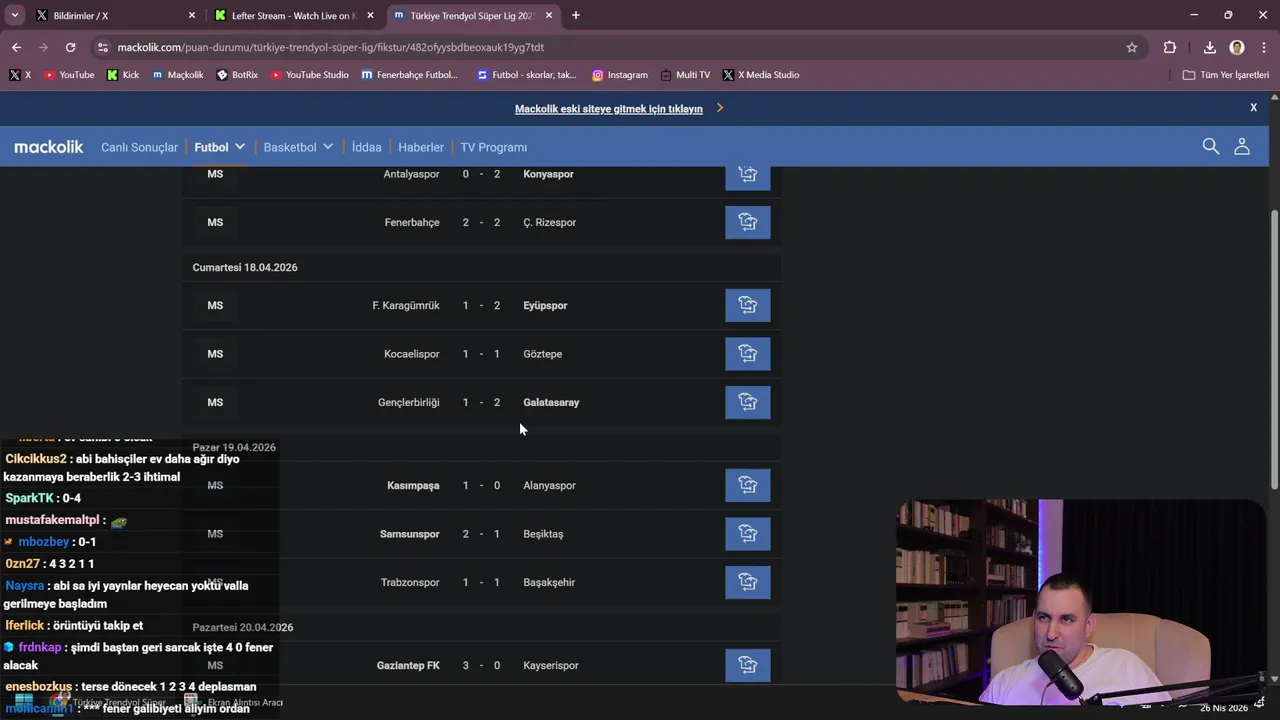Open jersey icon for Kasımpaşa - Alanyaspor match
The width and height of the screenshot is (1280, 720).
[747, 485]
